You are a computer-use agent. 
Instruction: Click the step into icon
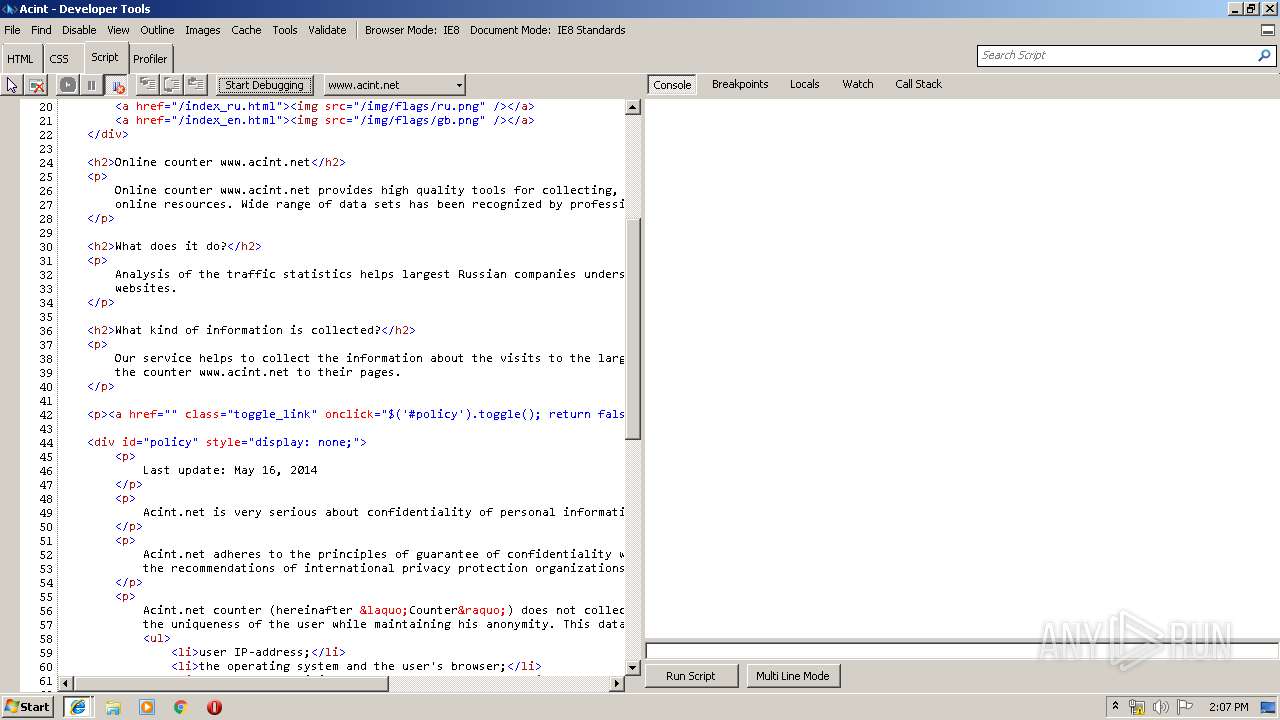147,85
